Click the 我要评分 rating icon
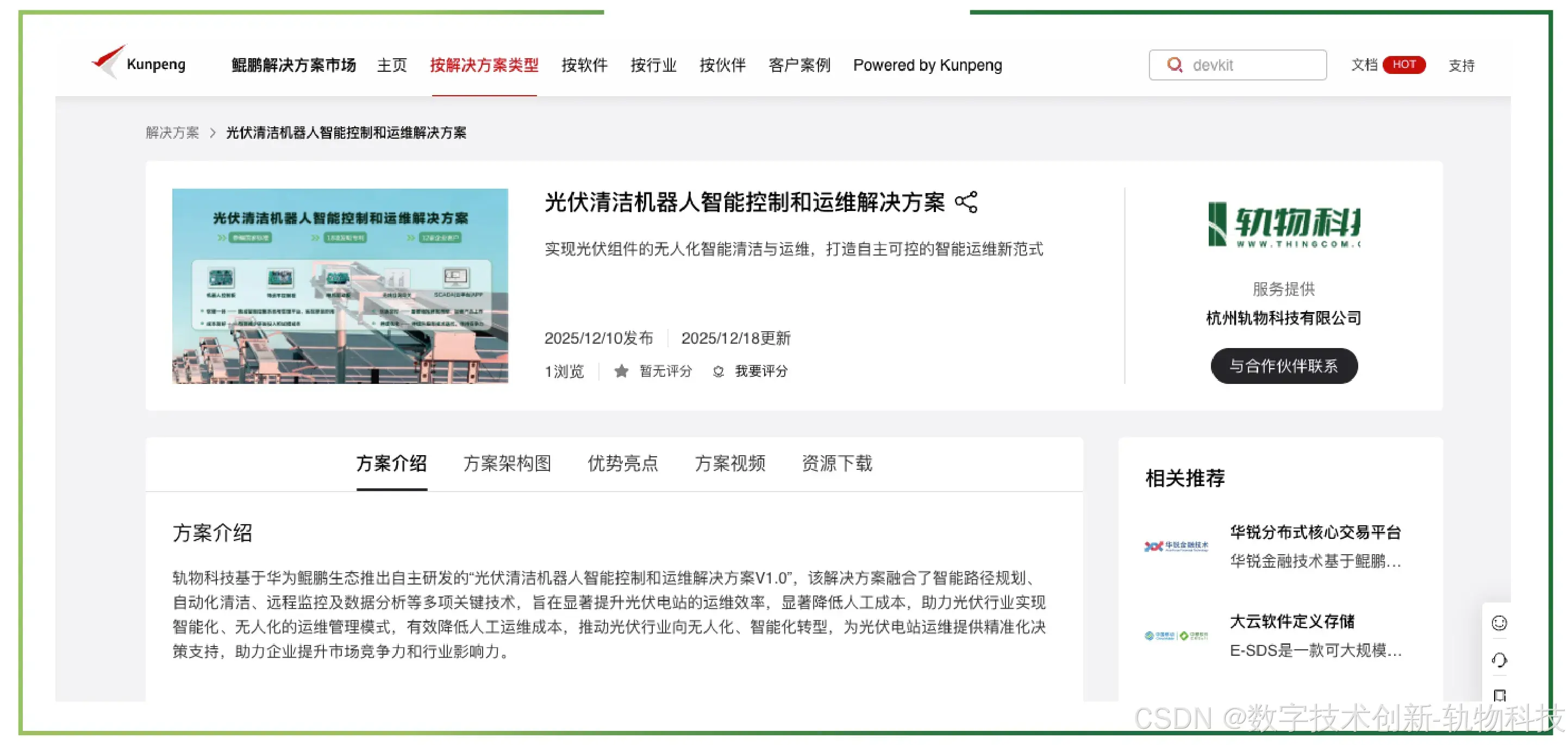1568x745 pixels. point(719,371)
